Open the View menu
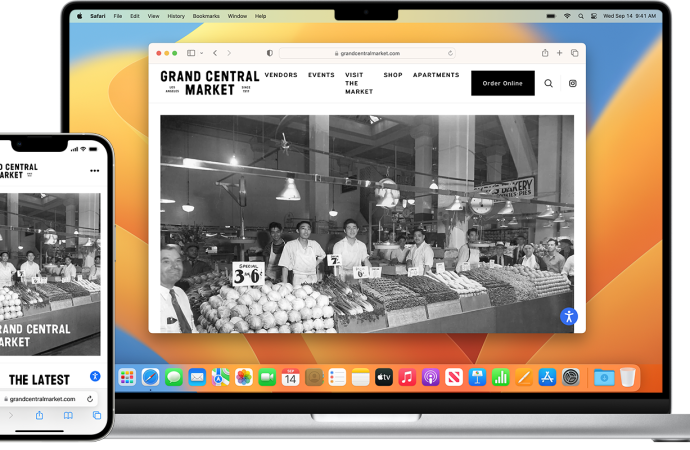 pos(153,16)
